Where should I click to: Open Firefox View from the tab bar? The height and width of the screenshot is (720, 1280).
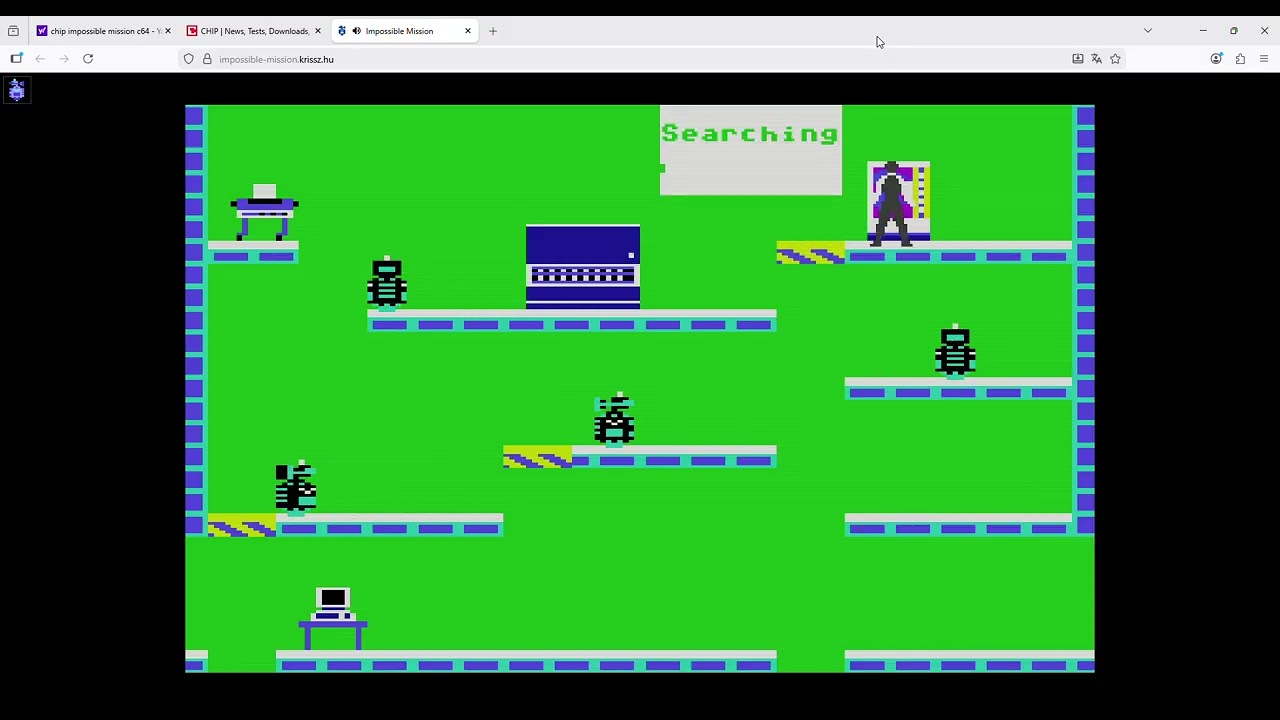coord(13,31)
